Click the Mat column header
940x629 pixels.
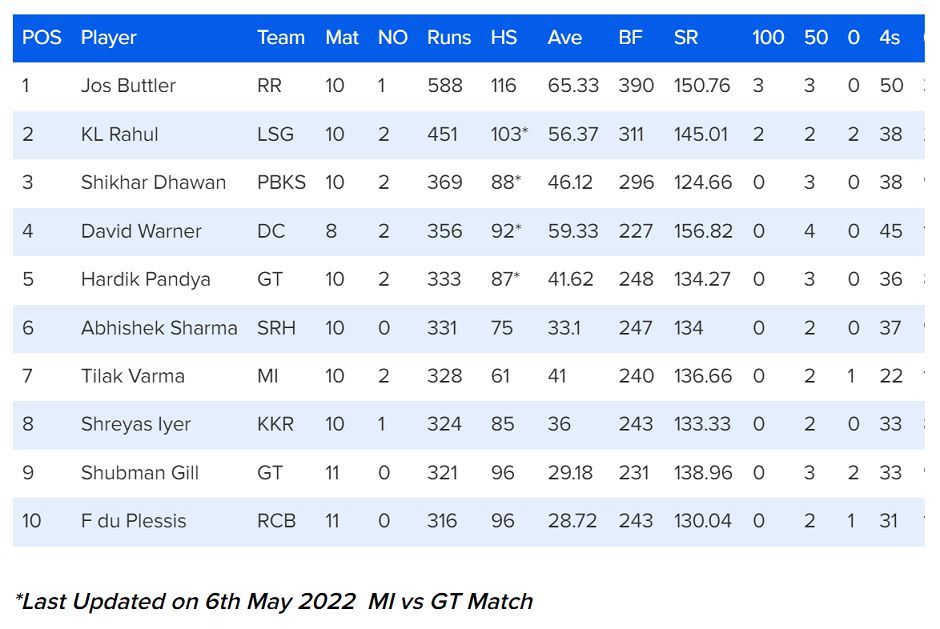point(342,38)
